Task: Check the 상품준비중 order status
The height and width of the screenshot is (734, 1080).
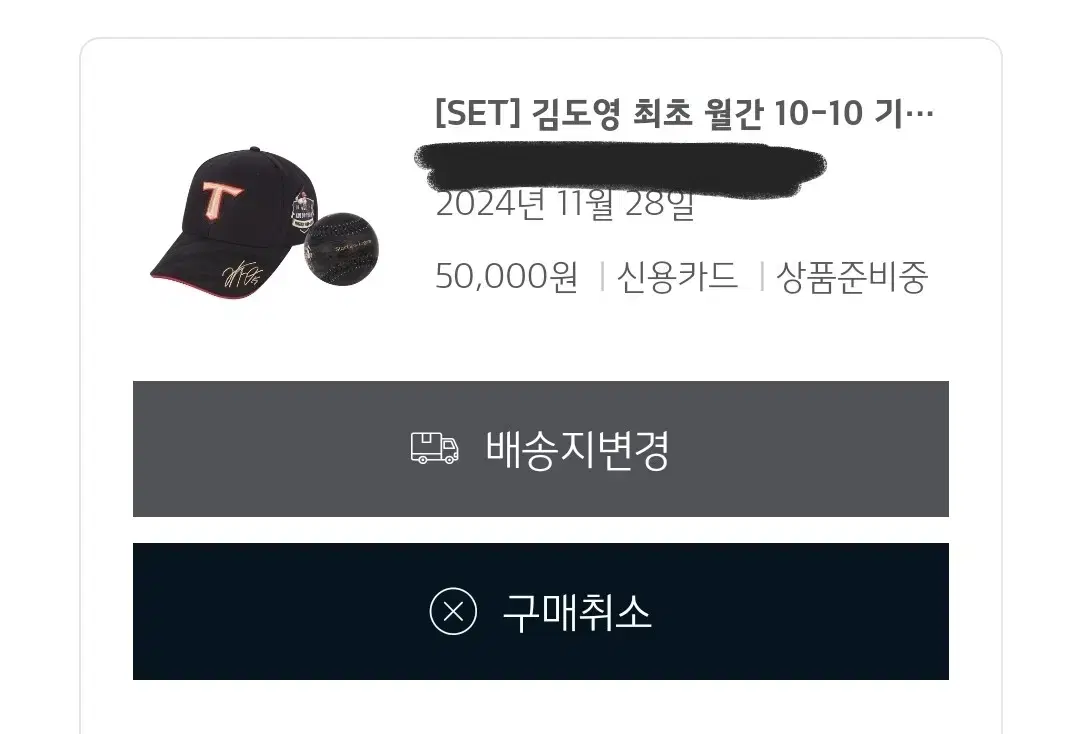Action: pos(853,277)
